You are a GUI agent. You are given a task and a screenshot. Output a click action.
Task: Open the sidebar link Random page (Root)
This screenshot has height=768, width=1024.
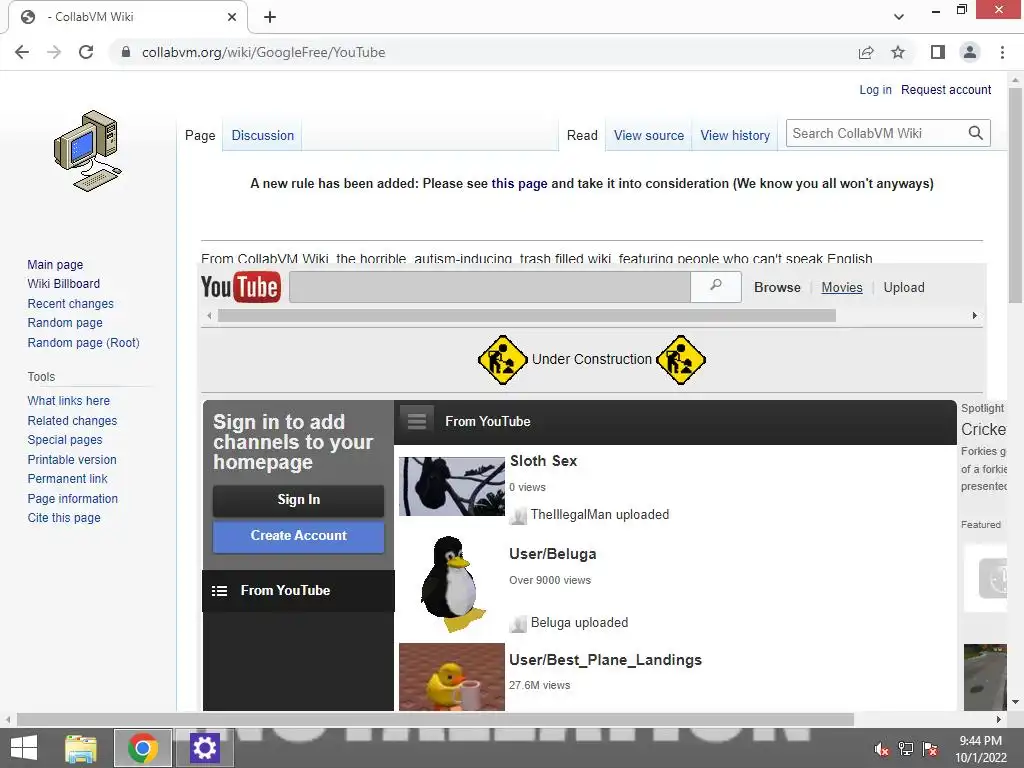tap(84, 343)
